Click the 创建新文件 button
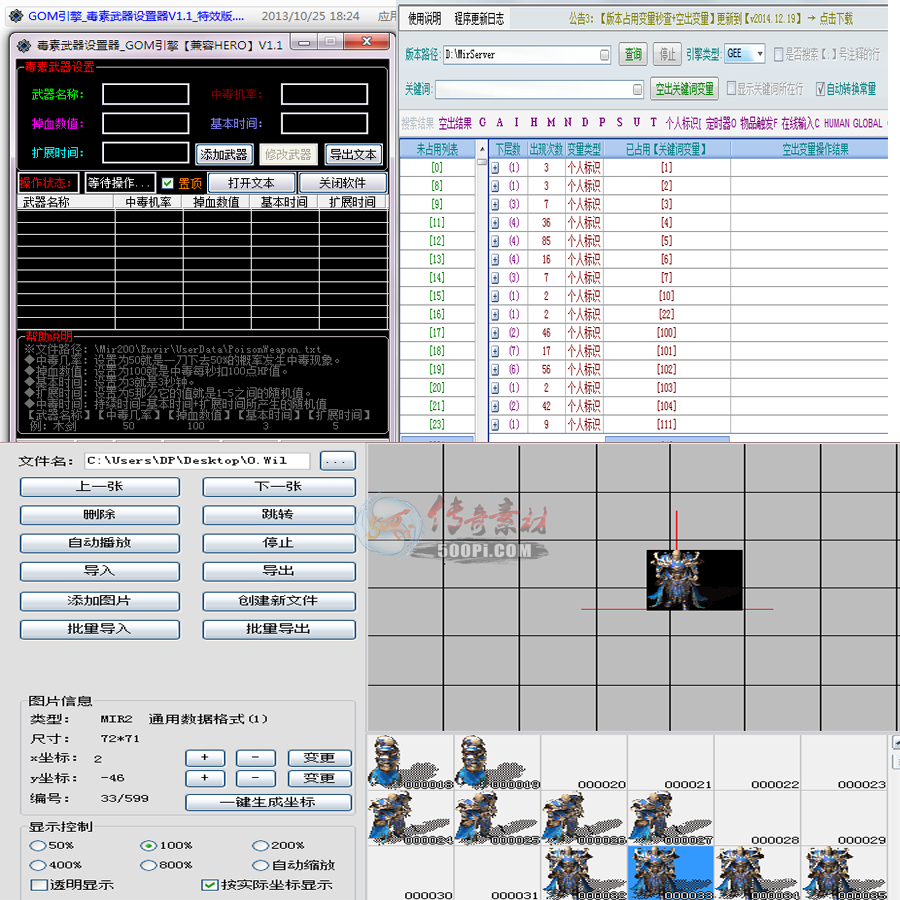Viewport: 900px width, 900px height. pos(279,601)
